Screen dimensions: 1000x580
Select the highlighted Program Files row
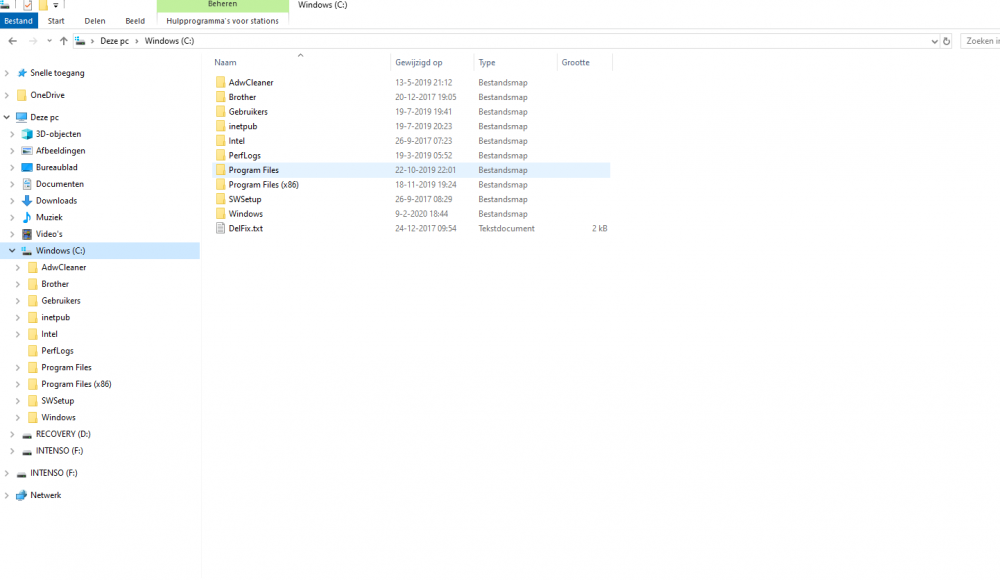pyautogui.click(x=411, y=170)
